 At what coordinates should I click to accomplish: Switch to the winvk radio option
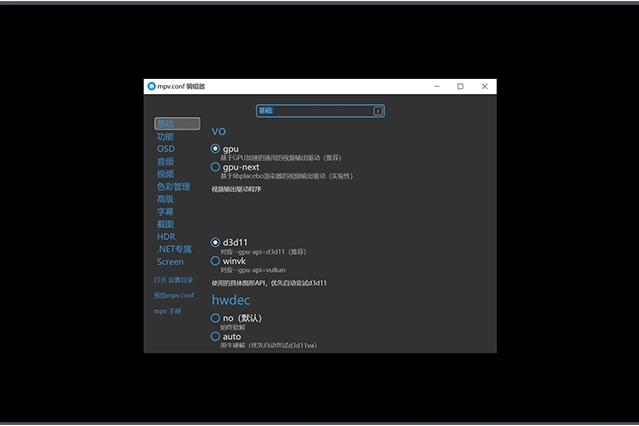click(215, 261)
